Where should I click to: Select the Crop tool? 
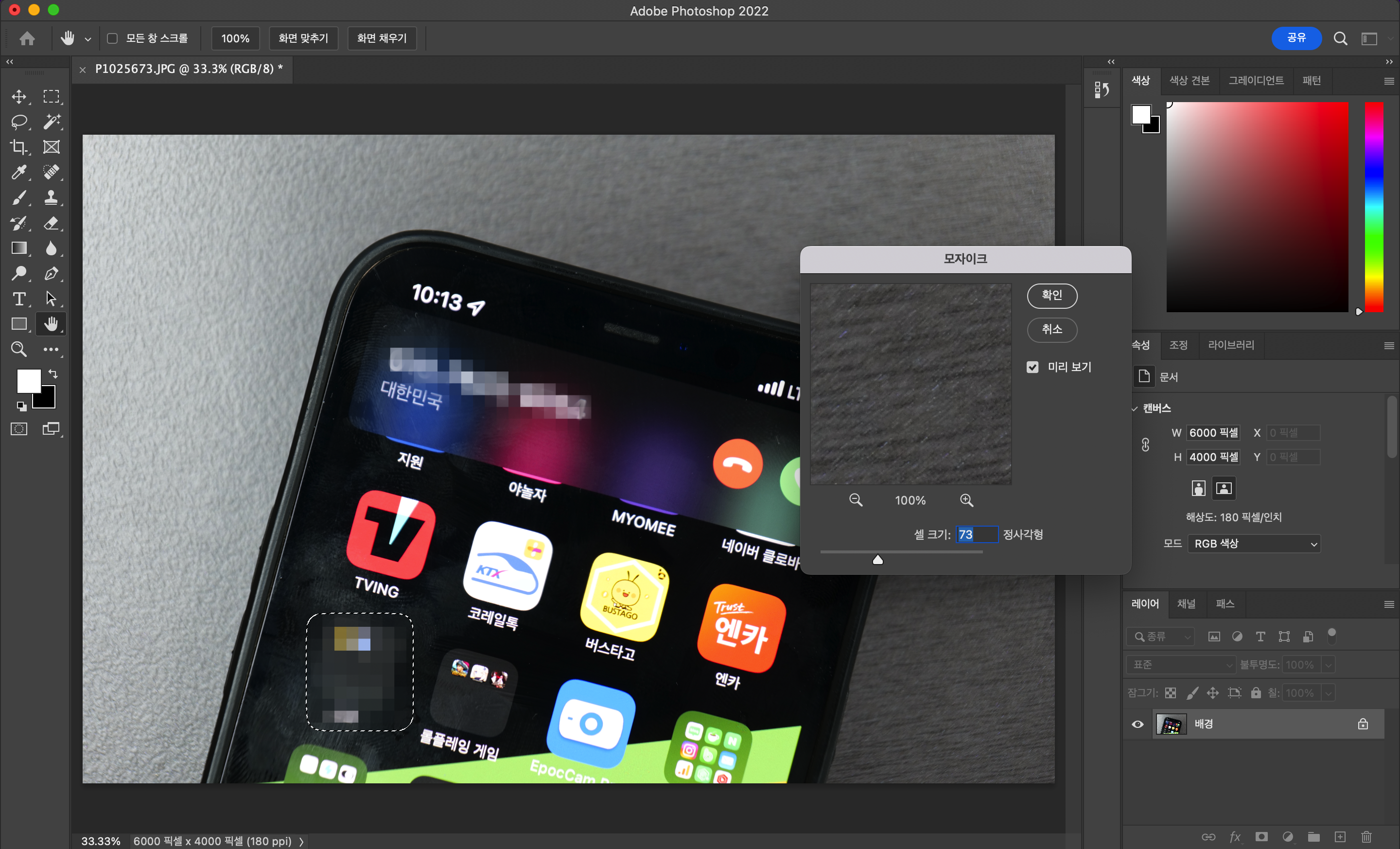[19, 147]
